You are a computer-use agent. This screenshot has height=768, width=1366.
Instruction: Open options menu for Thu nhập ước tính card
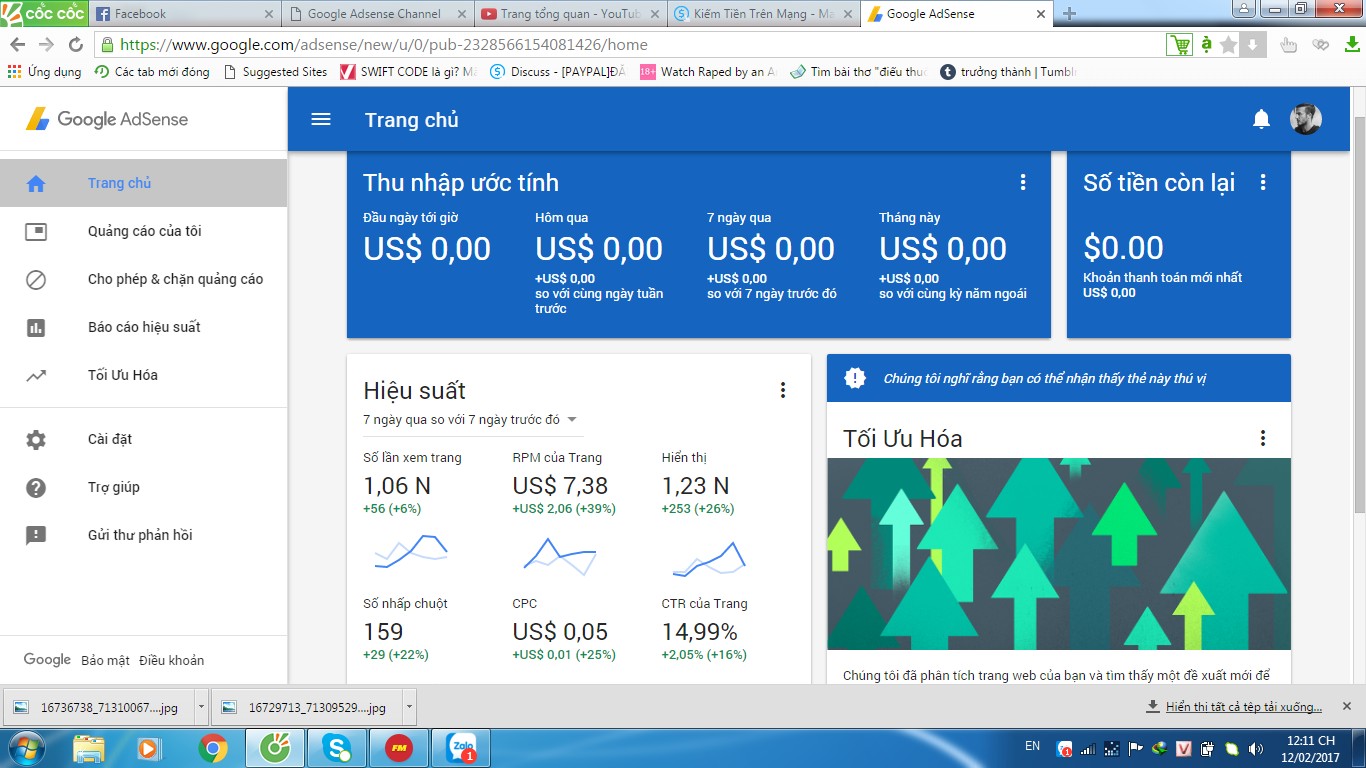coord(1022,182)
